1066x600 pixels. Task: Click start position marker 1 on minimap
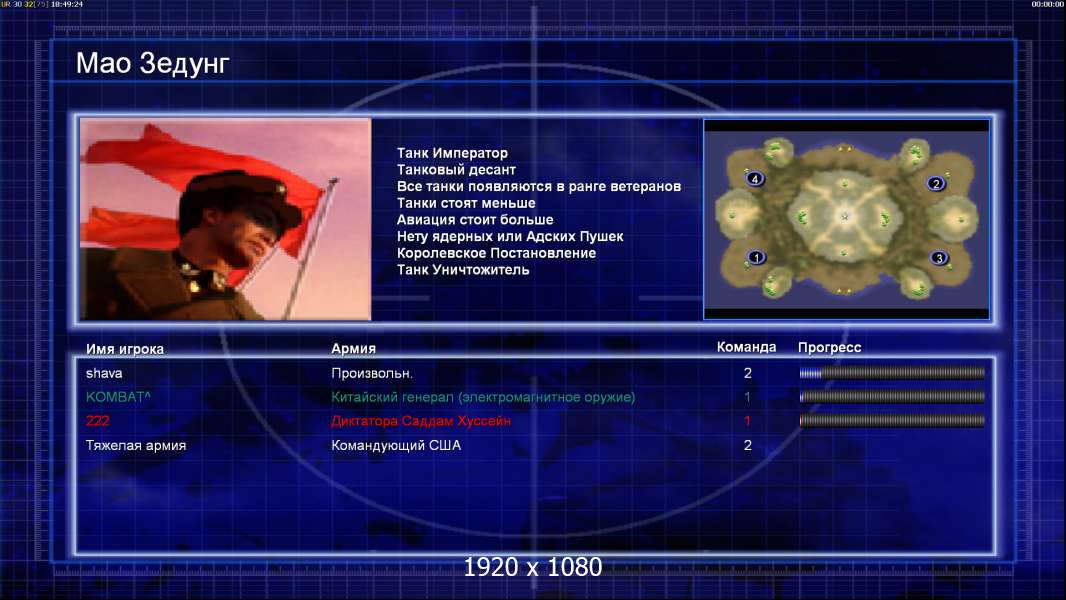pos(756,258)
